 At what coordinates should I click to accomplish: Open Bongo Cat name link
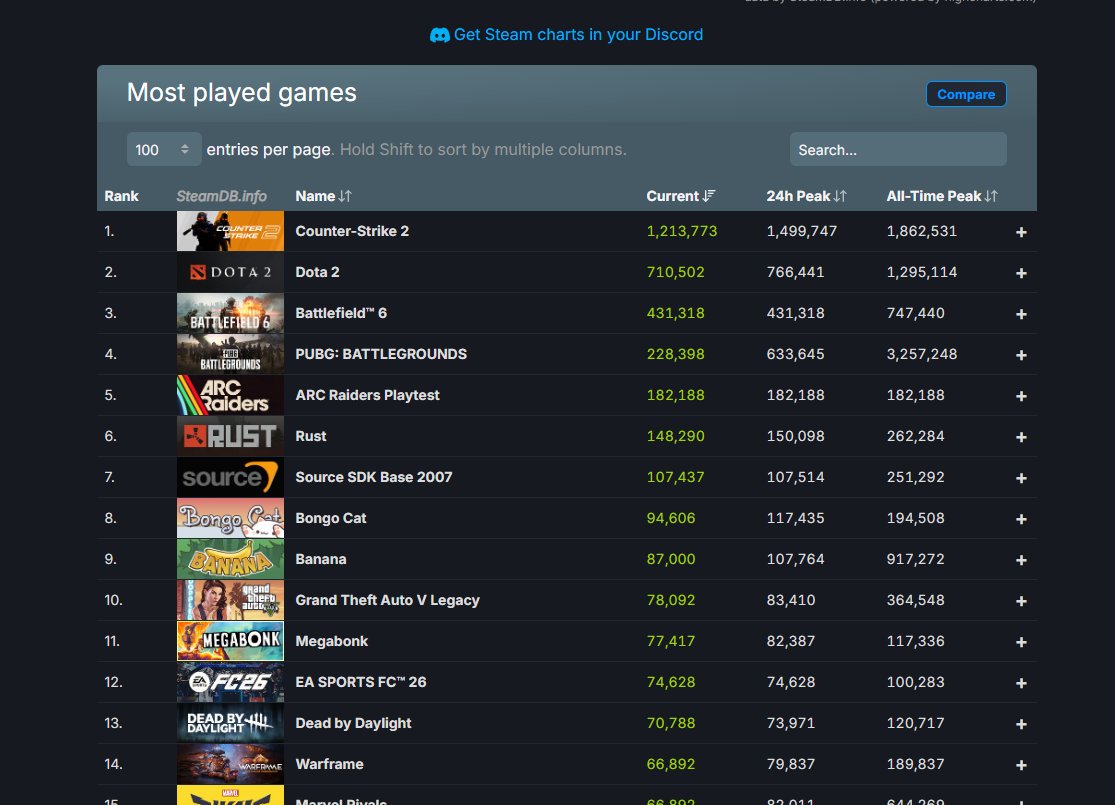click(x=331, y=518)
